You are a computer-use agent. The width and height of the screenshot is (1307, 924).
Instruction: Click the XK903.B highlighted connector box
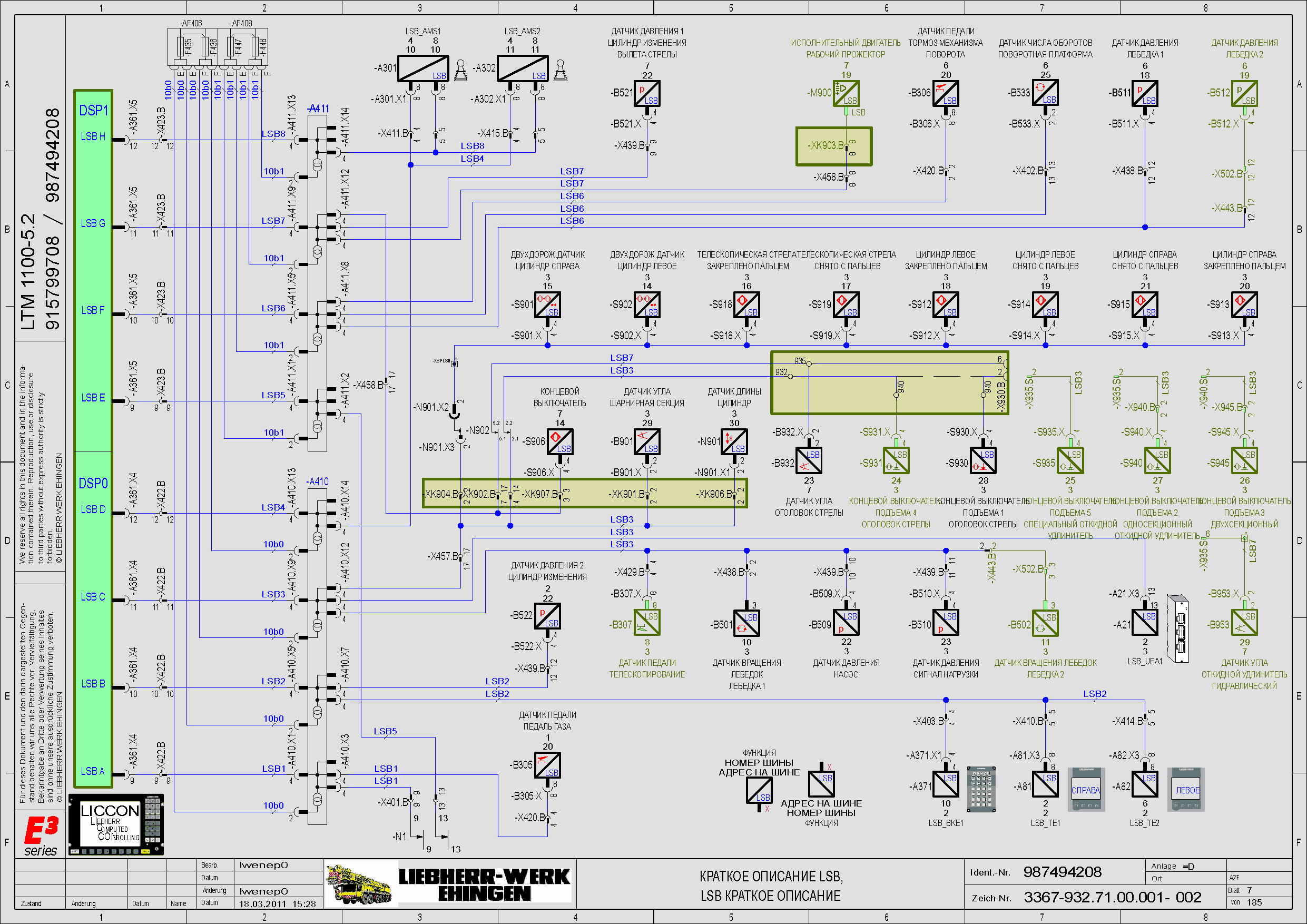pyautogui.click(x=833, y=146)
